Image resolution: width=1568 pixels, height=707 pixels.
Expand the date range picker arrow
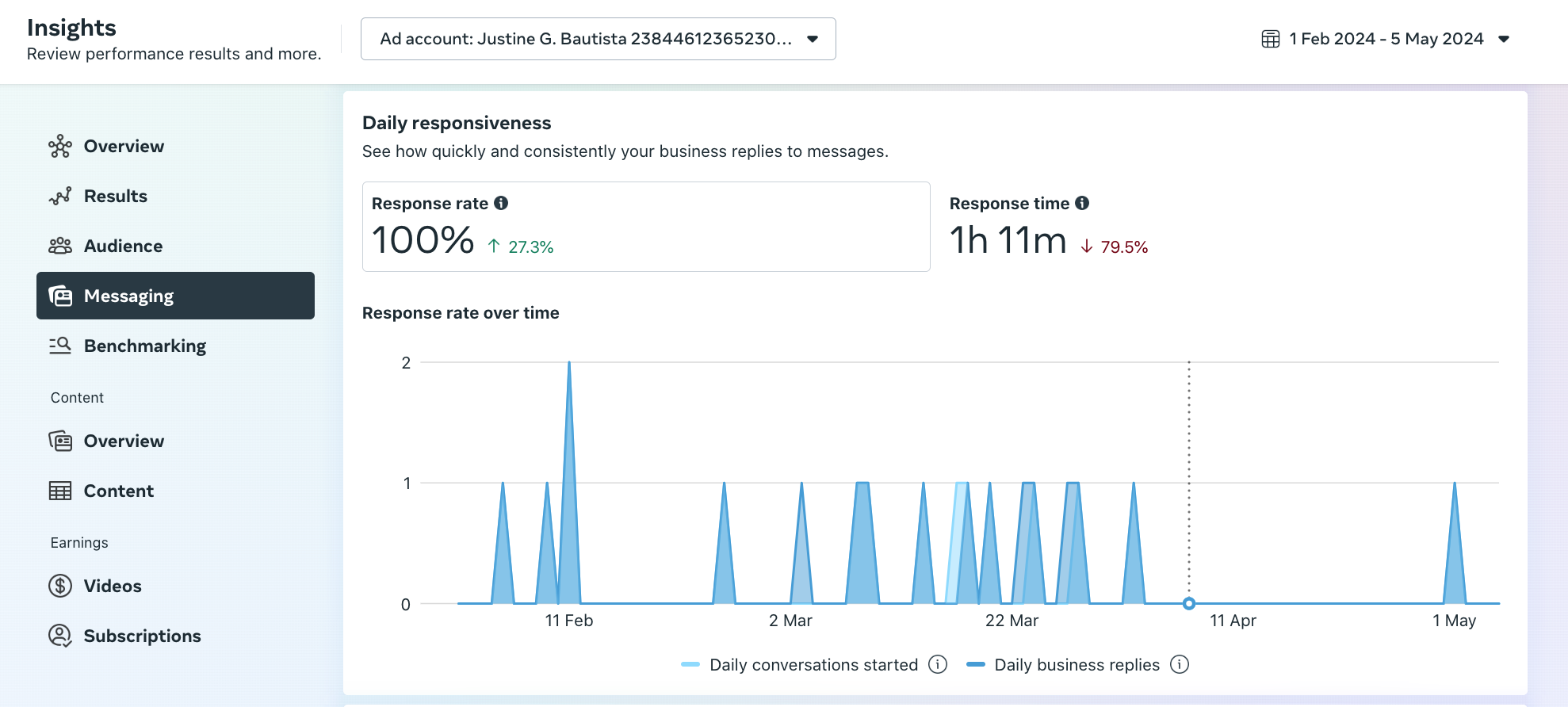(x=1504, y=39)
